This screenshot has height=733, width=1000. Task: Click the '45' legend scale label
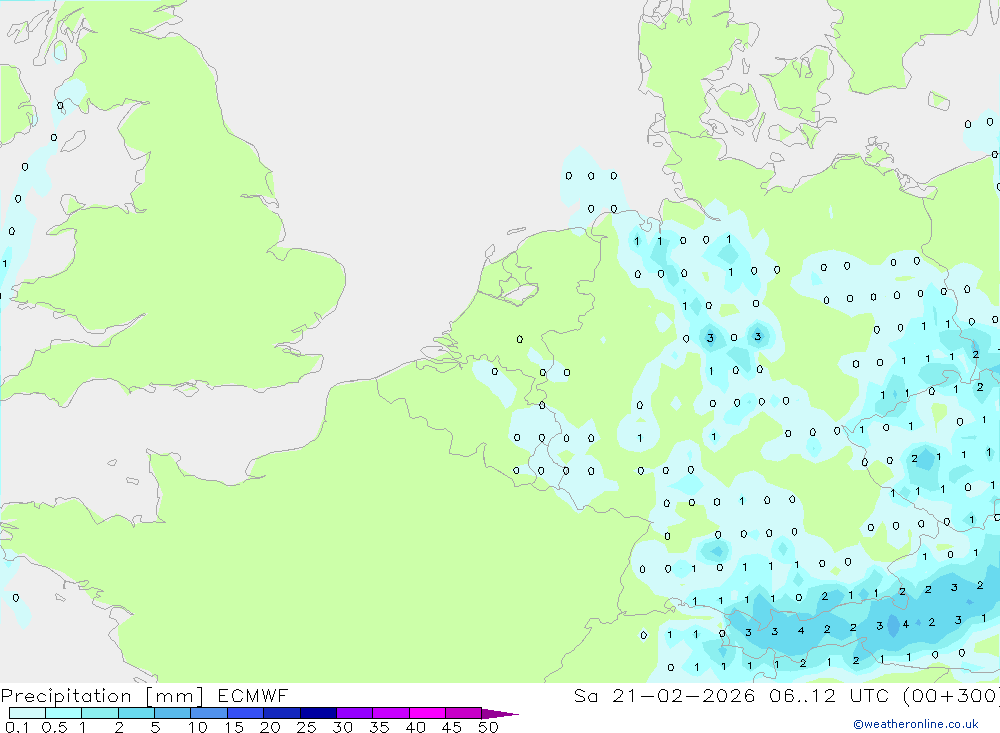tap(452, 727)
